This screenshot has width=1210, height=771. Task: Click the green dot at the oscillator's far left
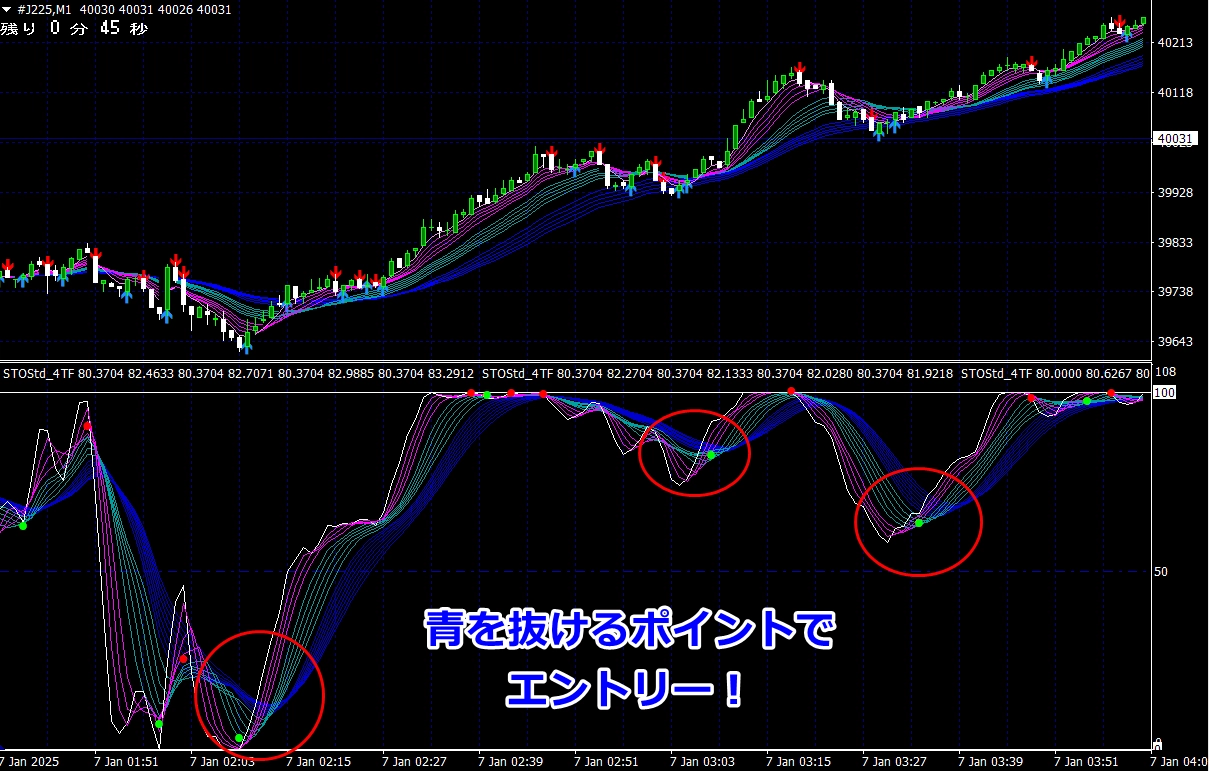point(23,526)
